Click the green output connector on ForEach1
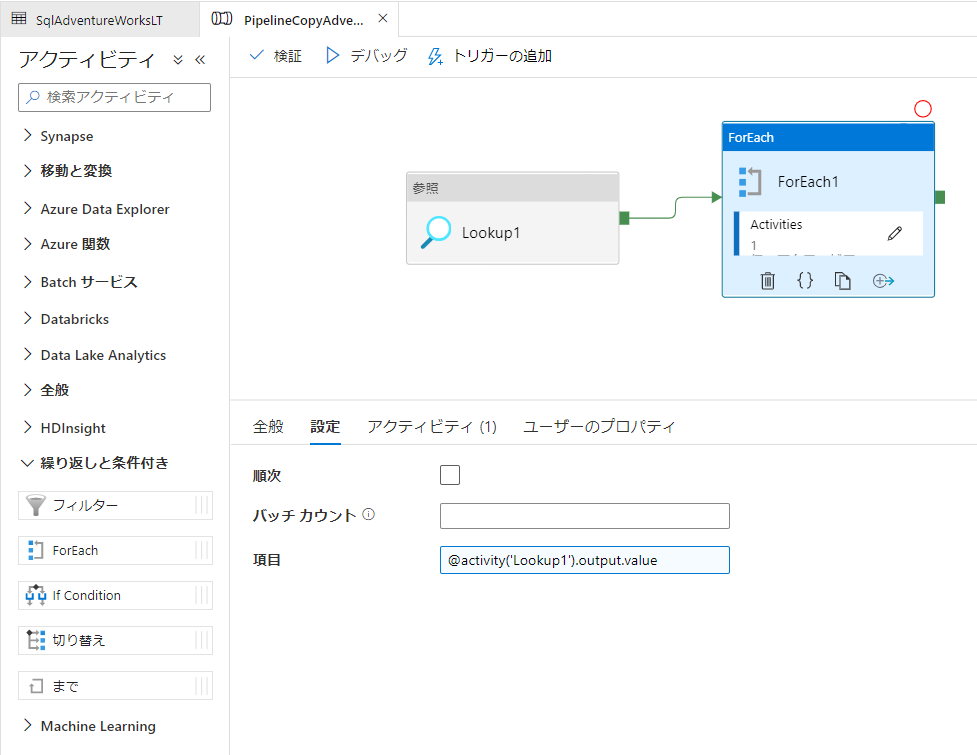Viewport: 977px width, 755px height. pos(940,197)
